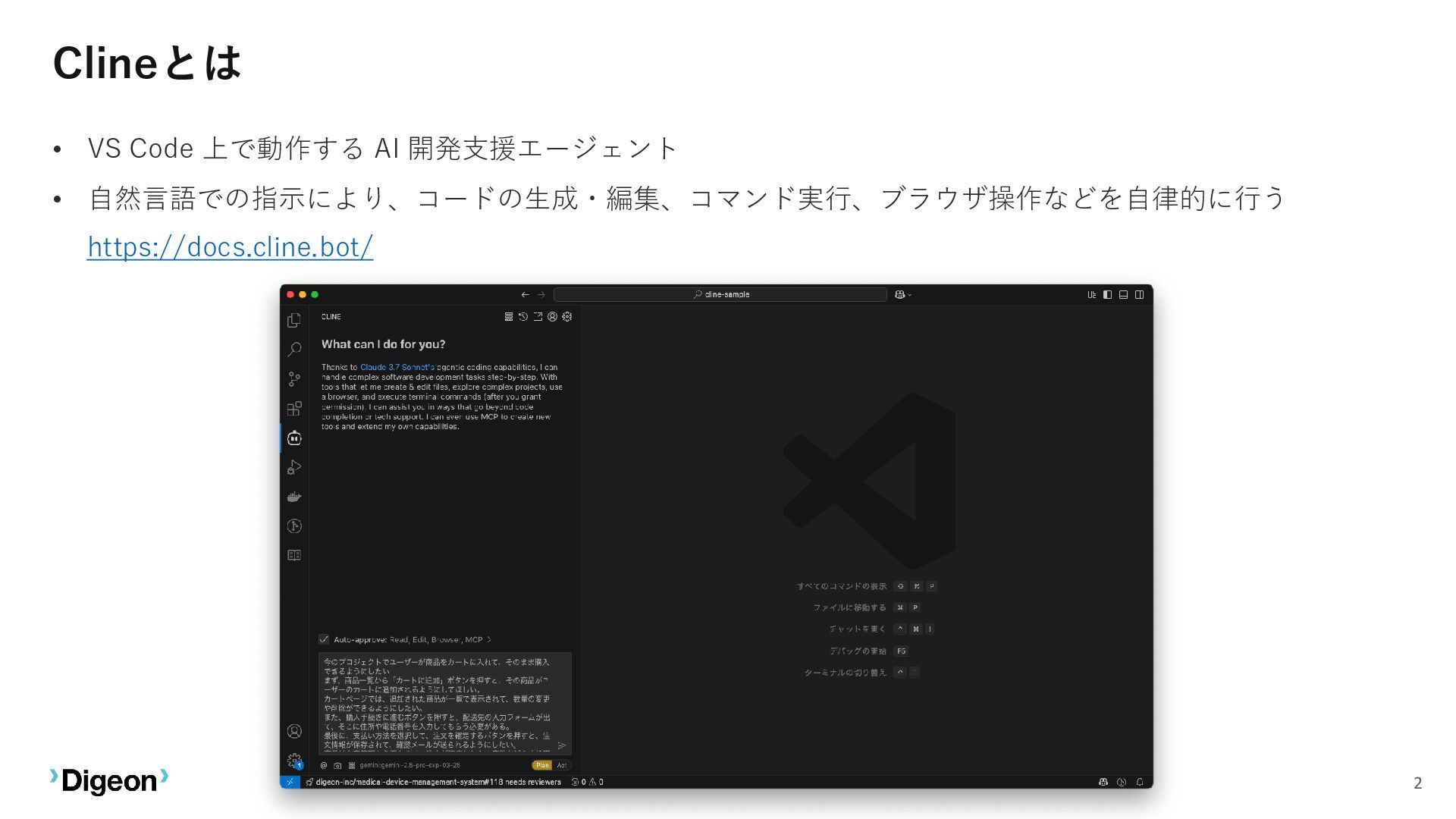
Task: Click the Copilot icon in title bar
Action: [899, 294]
